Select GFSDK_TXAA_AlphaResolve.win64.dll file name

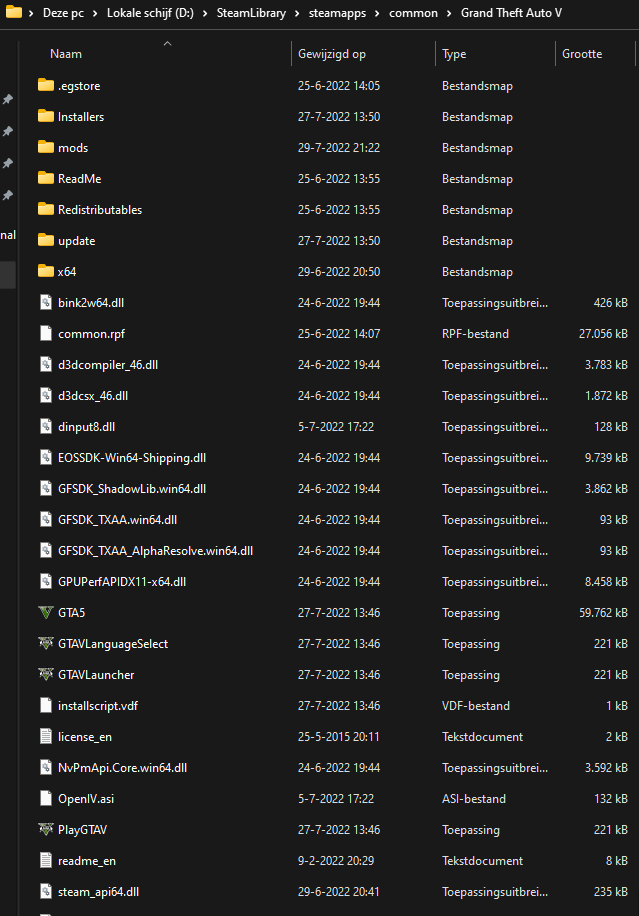pos(155,550)
